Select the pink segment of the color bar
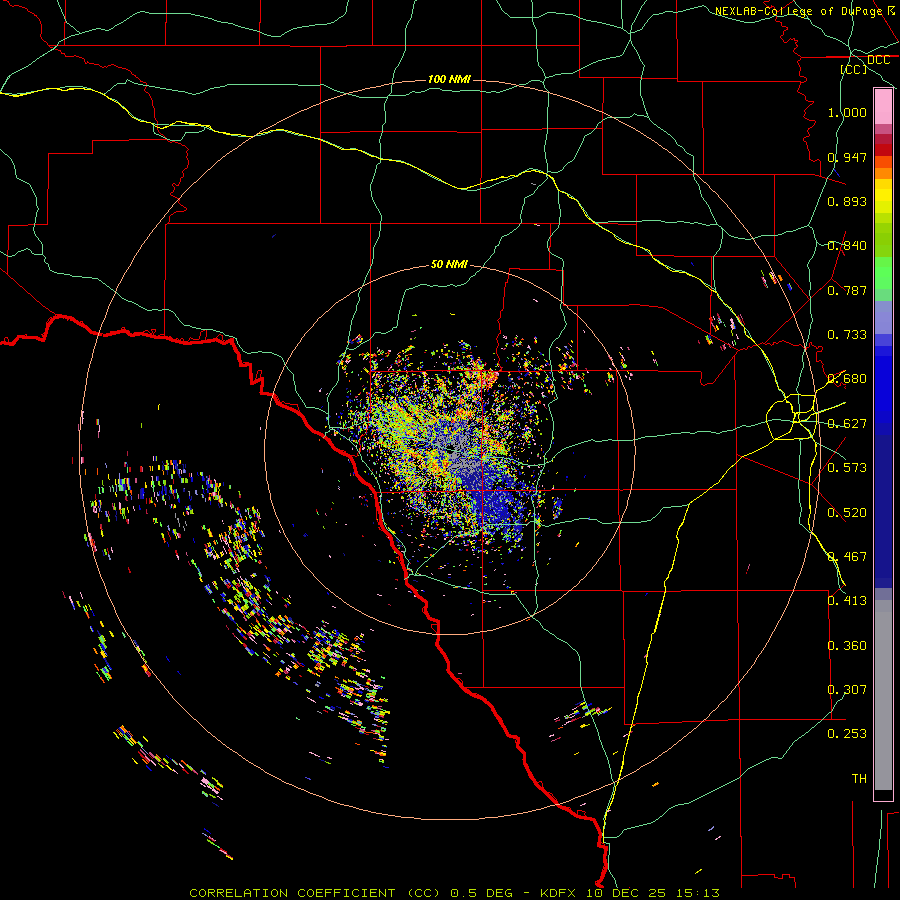Viewport: 900px width, 900px height. 883,107
